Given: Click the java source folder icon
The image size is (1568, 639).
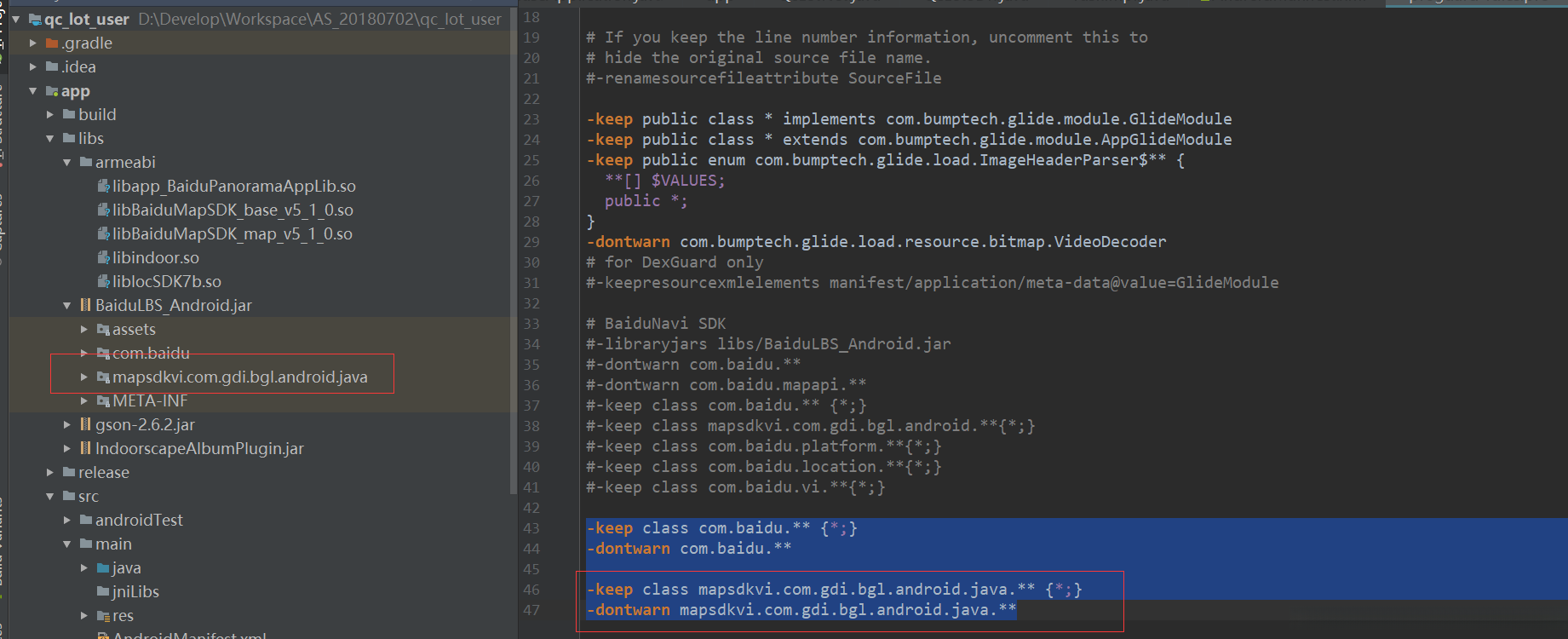Looking at the screenshot, I should [103, 567].
